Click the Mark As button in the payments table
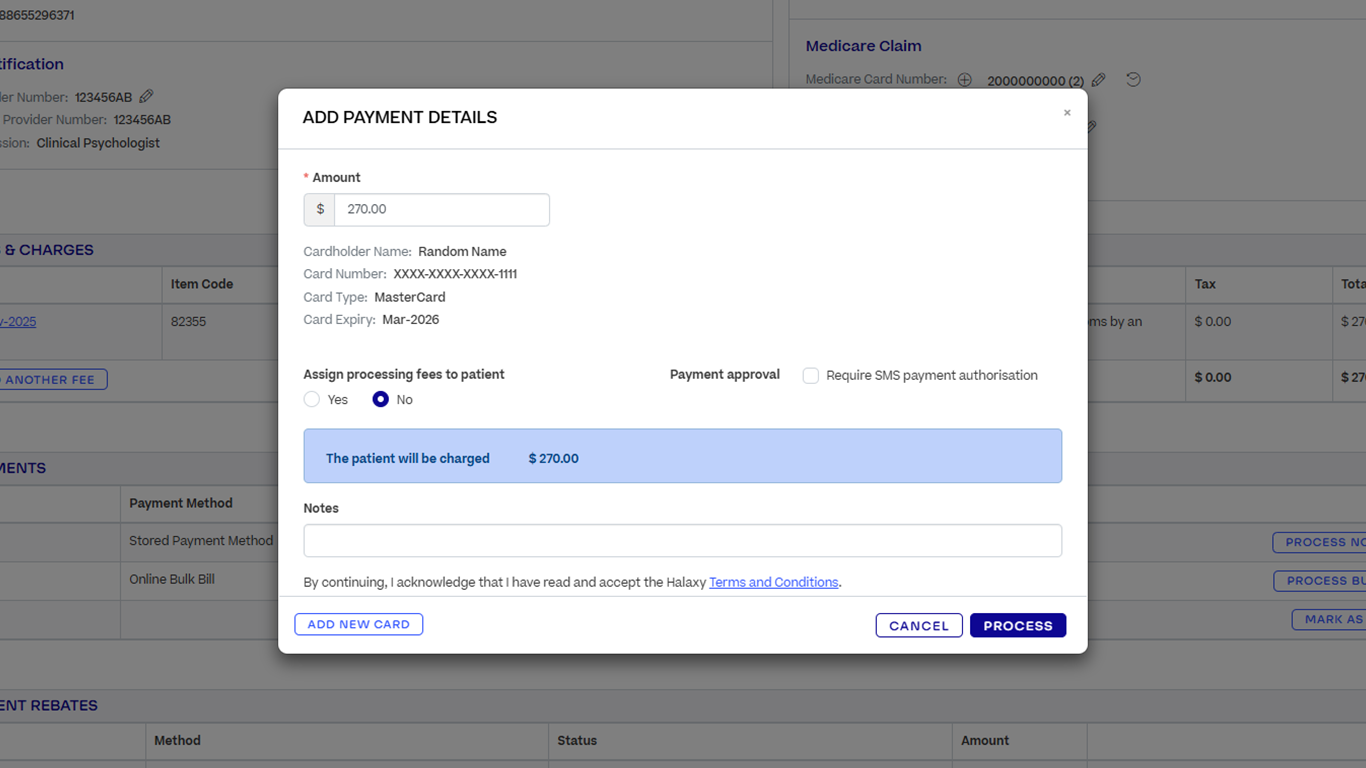The height and width of the screenshot is (768, 1366). (x=1330, y=619)
